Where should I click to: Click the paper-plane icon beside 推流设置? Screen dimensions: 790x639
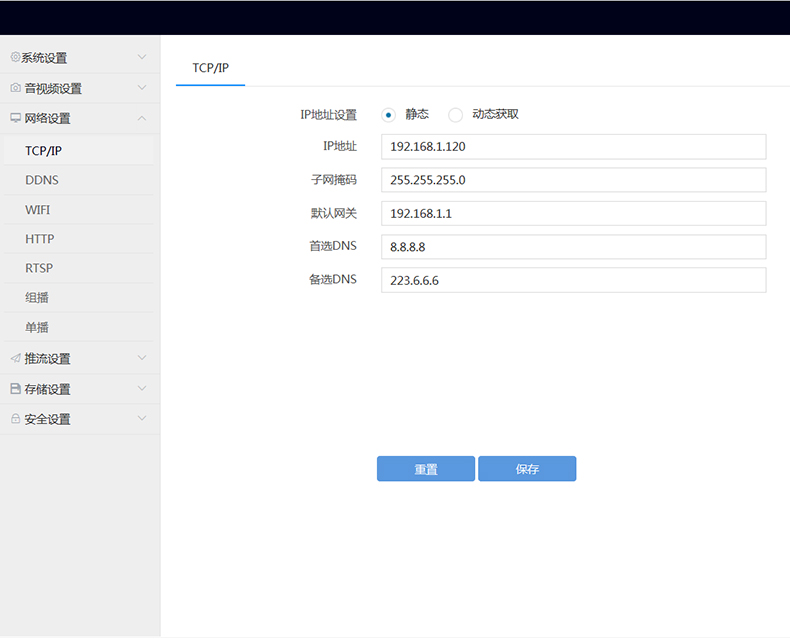[x=16, y=358]
